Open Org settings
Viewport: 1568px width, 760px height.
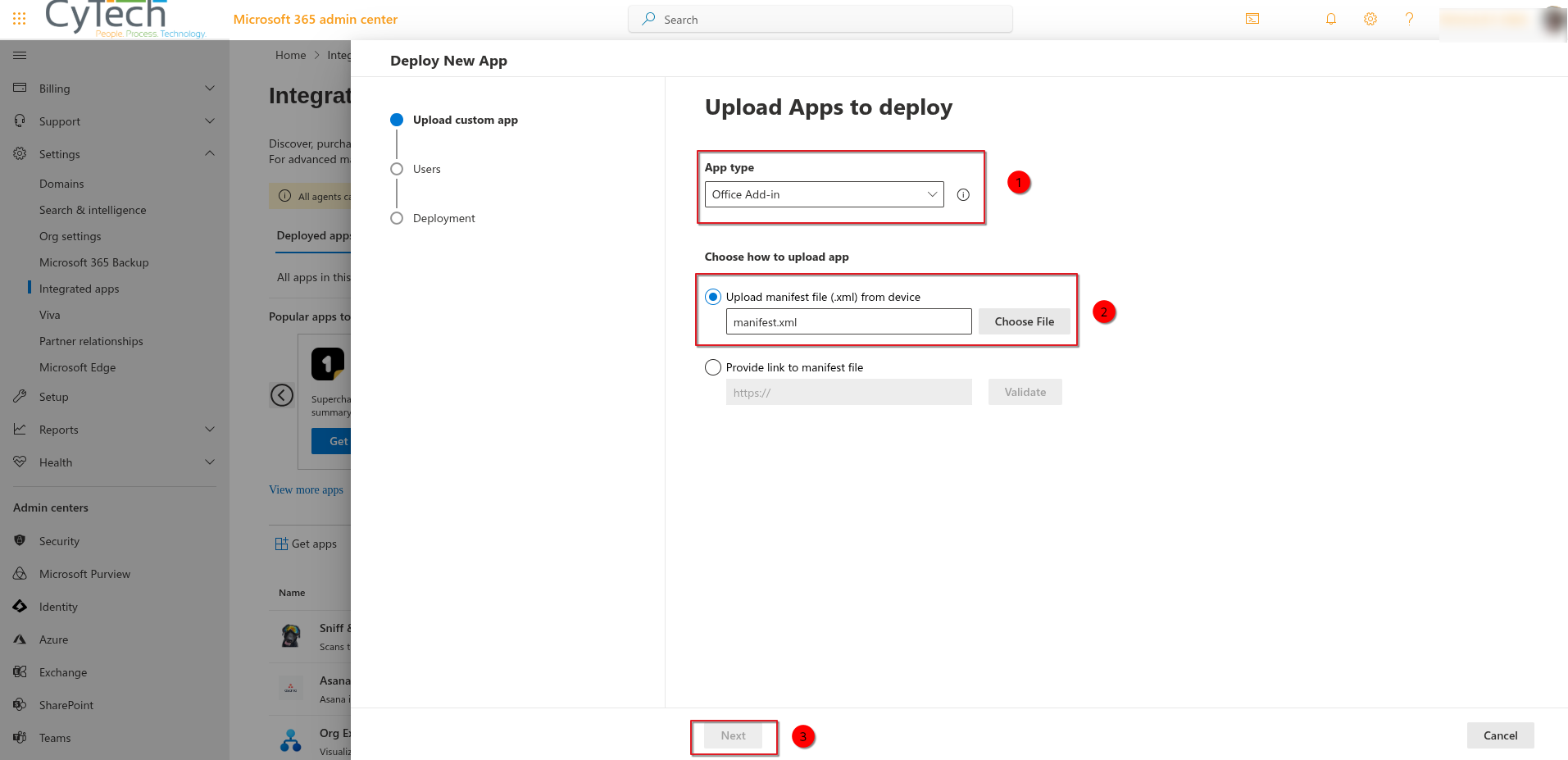(x=70, y=236)
